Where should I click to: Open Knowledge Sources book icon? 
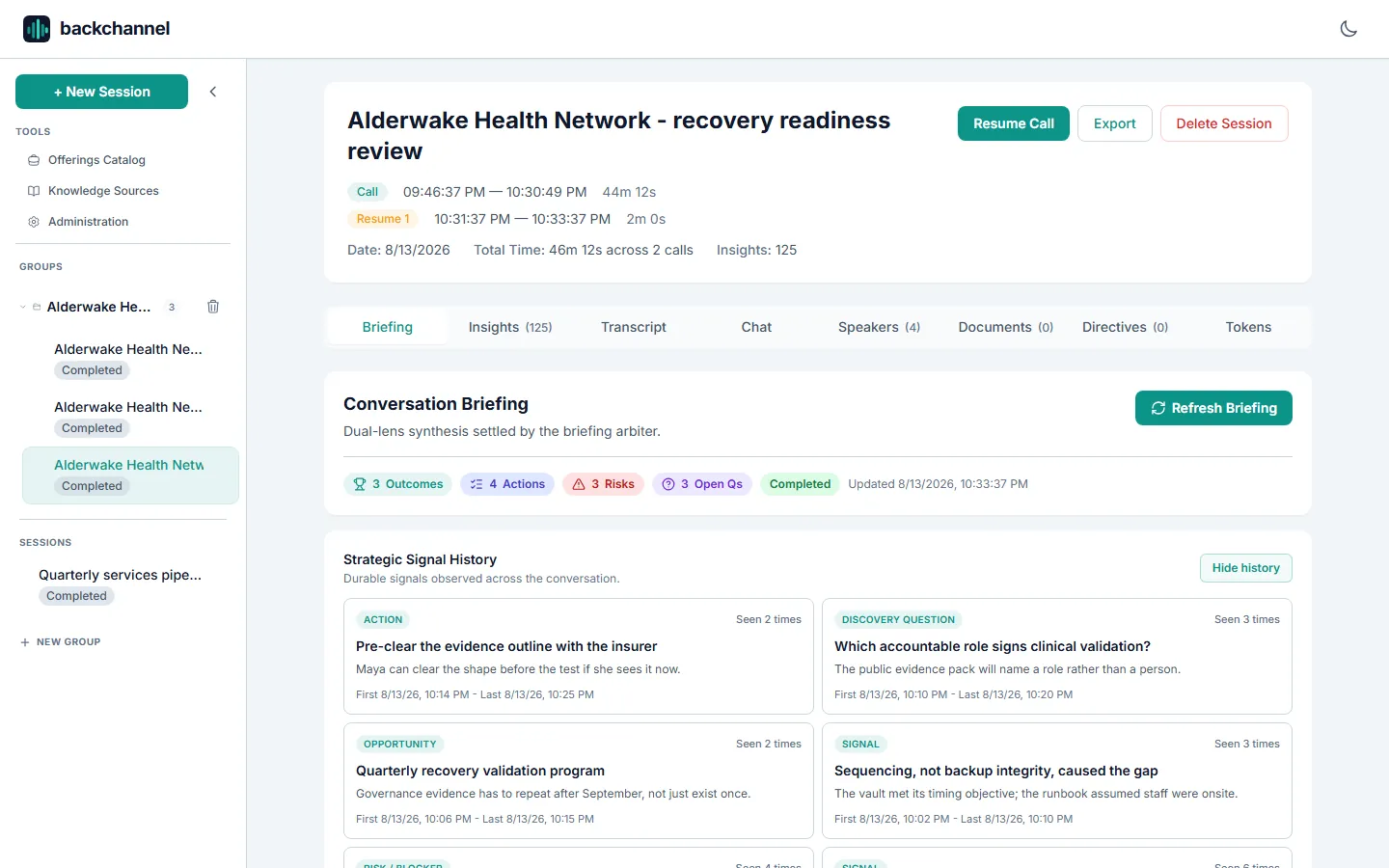pos(34,191)
